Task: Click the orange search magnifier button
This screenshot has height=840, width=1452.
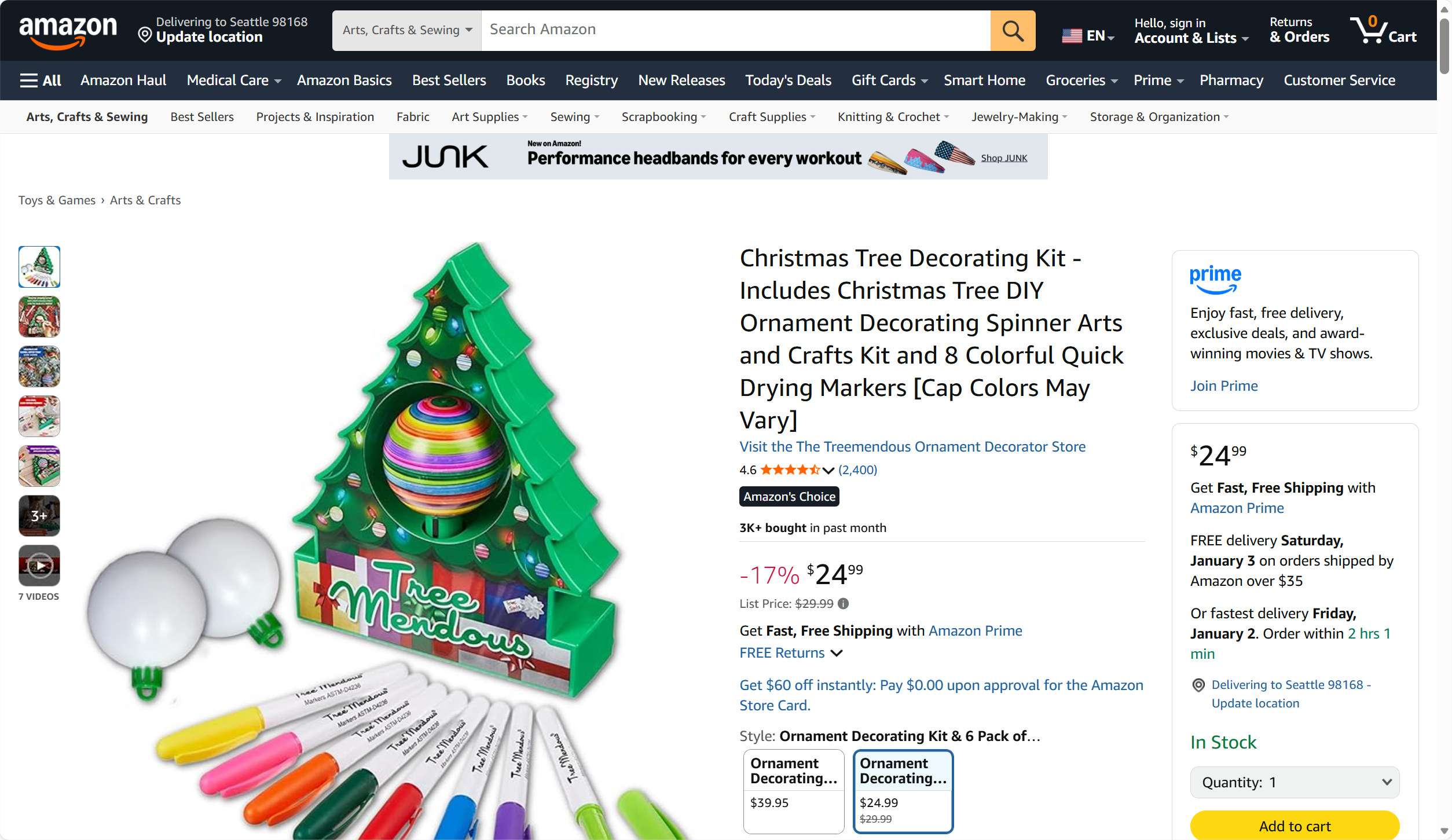Action: tap(1013, 30)
